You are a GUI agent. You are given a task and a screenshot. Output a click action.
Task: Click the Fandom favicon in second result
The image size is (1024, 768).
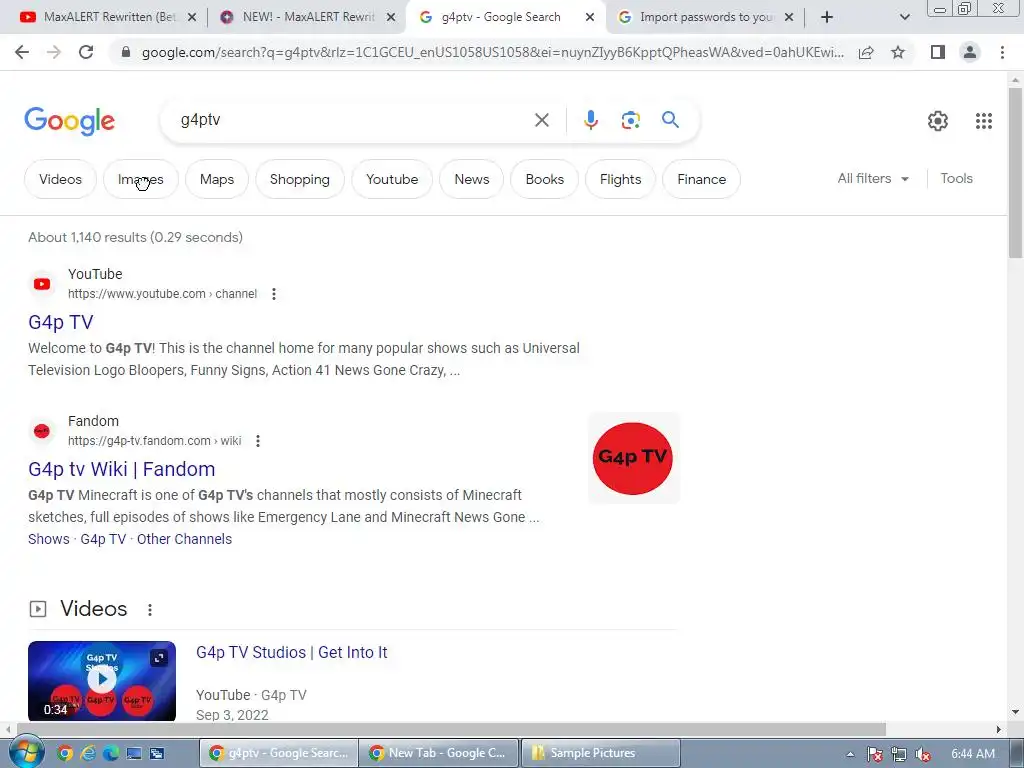(42, 431)
